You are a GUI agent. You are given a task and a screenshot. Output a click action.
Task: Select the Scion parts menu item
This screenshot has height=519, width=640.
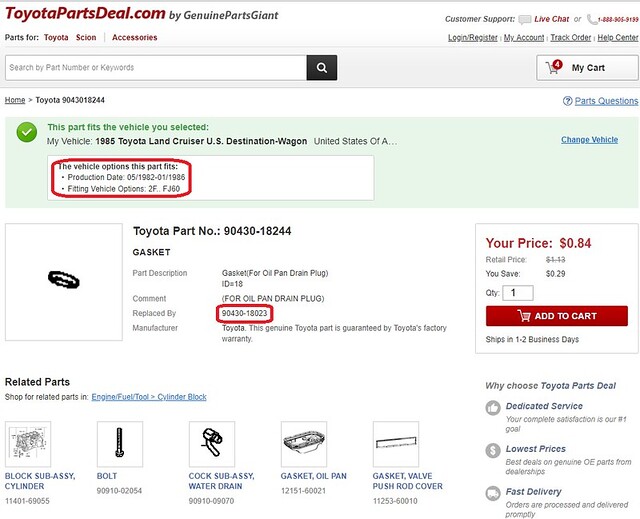coord(86,38)
